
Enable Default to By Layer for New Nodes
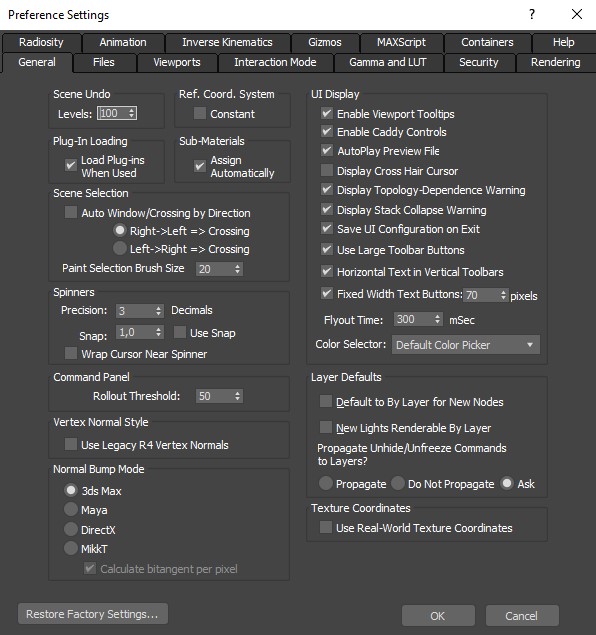click(326, 401)
